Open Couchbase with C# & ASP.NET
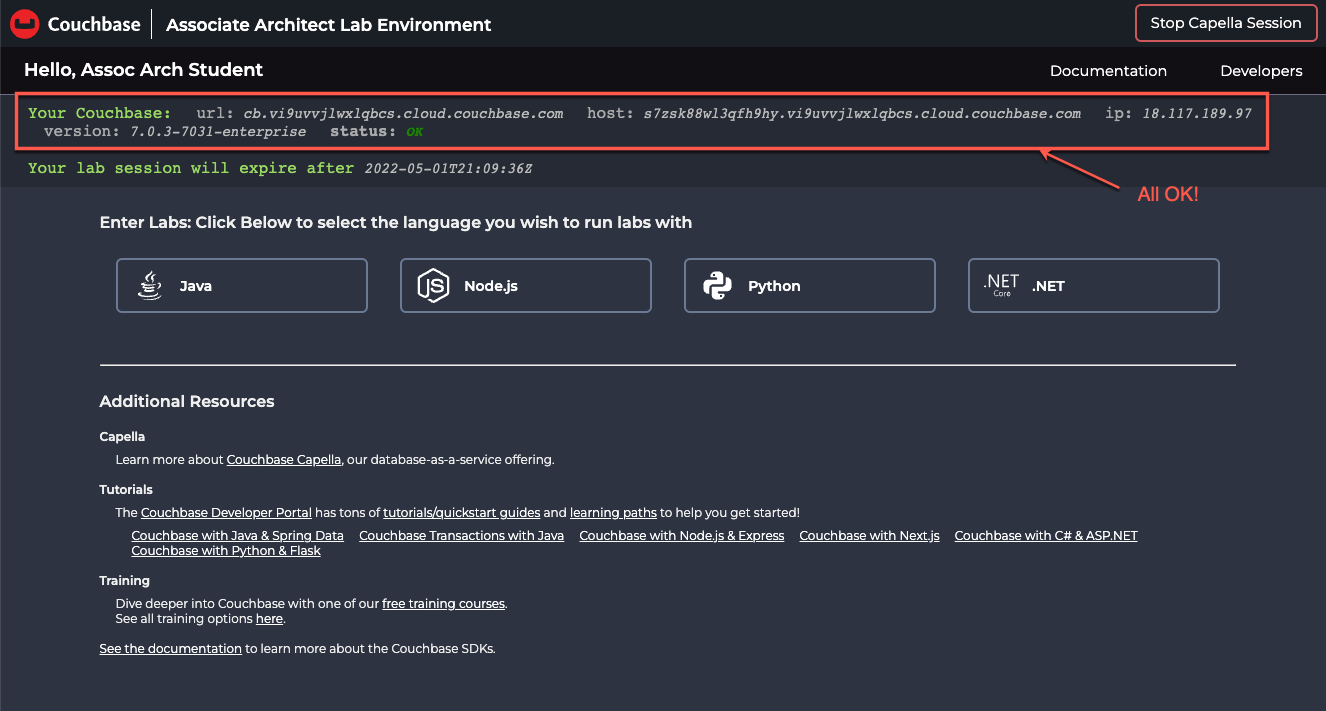The image size is (1326, 711). tap(1046, 536)
